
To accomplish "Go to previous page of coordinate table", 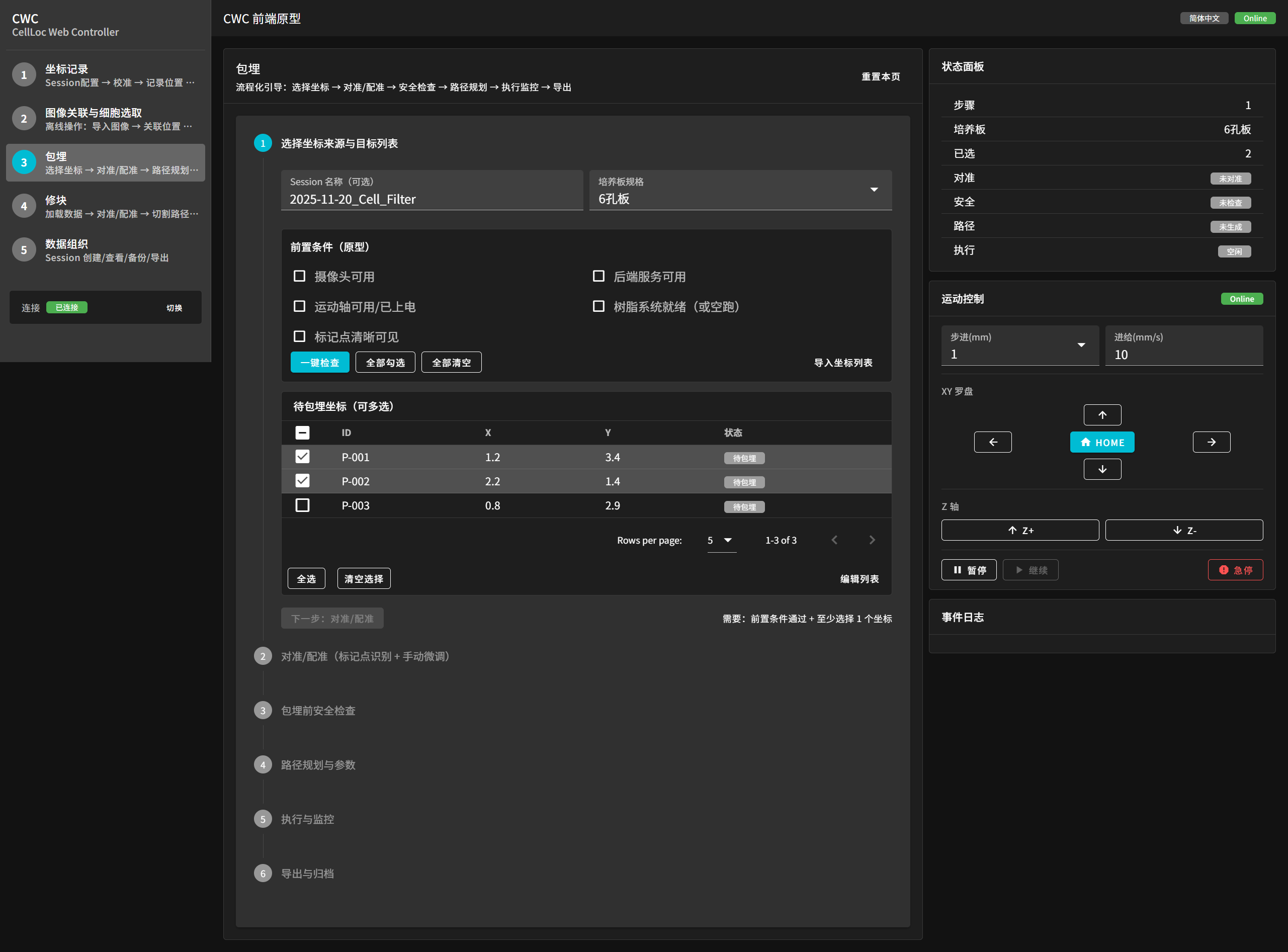I will tap(834, 540).
